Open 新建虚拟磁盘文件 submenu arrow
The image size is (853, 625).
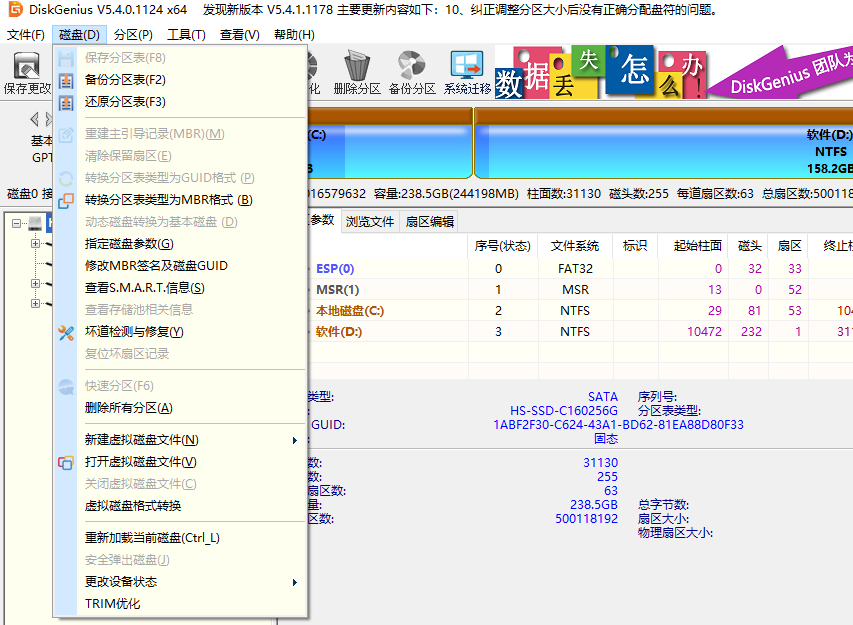(294, 440)
